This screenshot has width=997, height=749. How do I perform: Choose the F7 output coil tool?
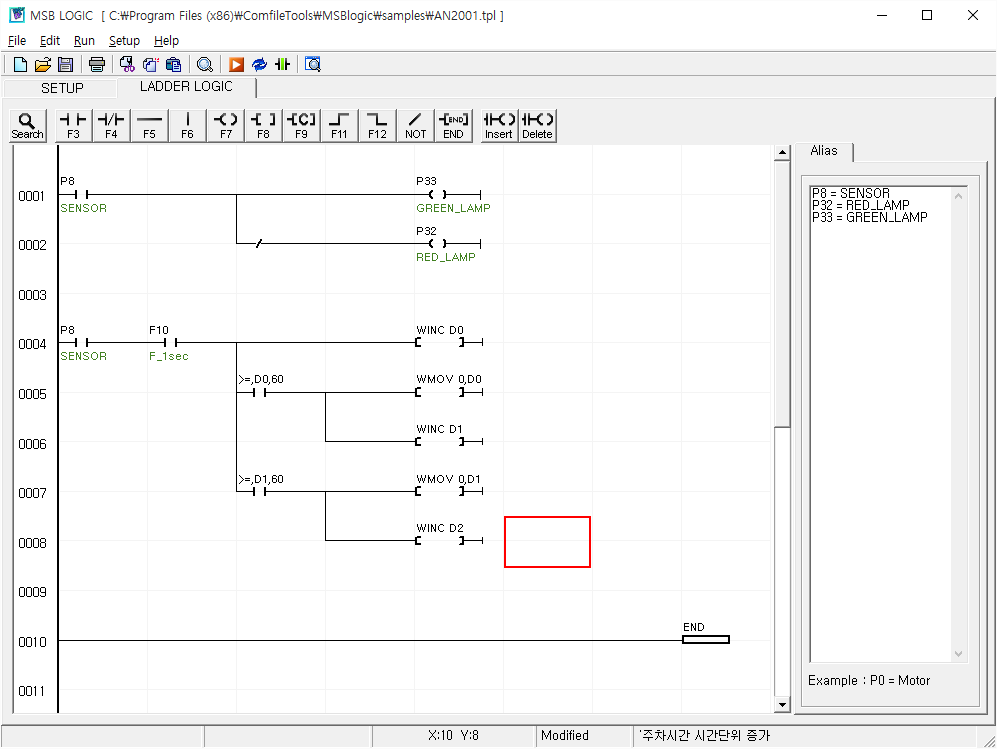[x=225, y=124]
